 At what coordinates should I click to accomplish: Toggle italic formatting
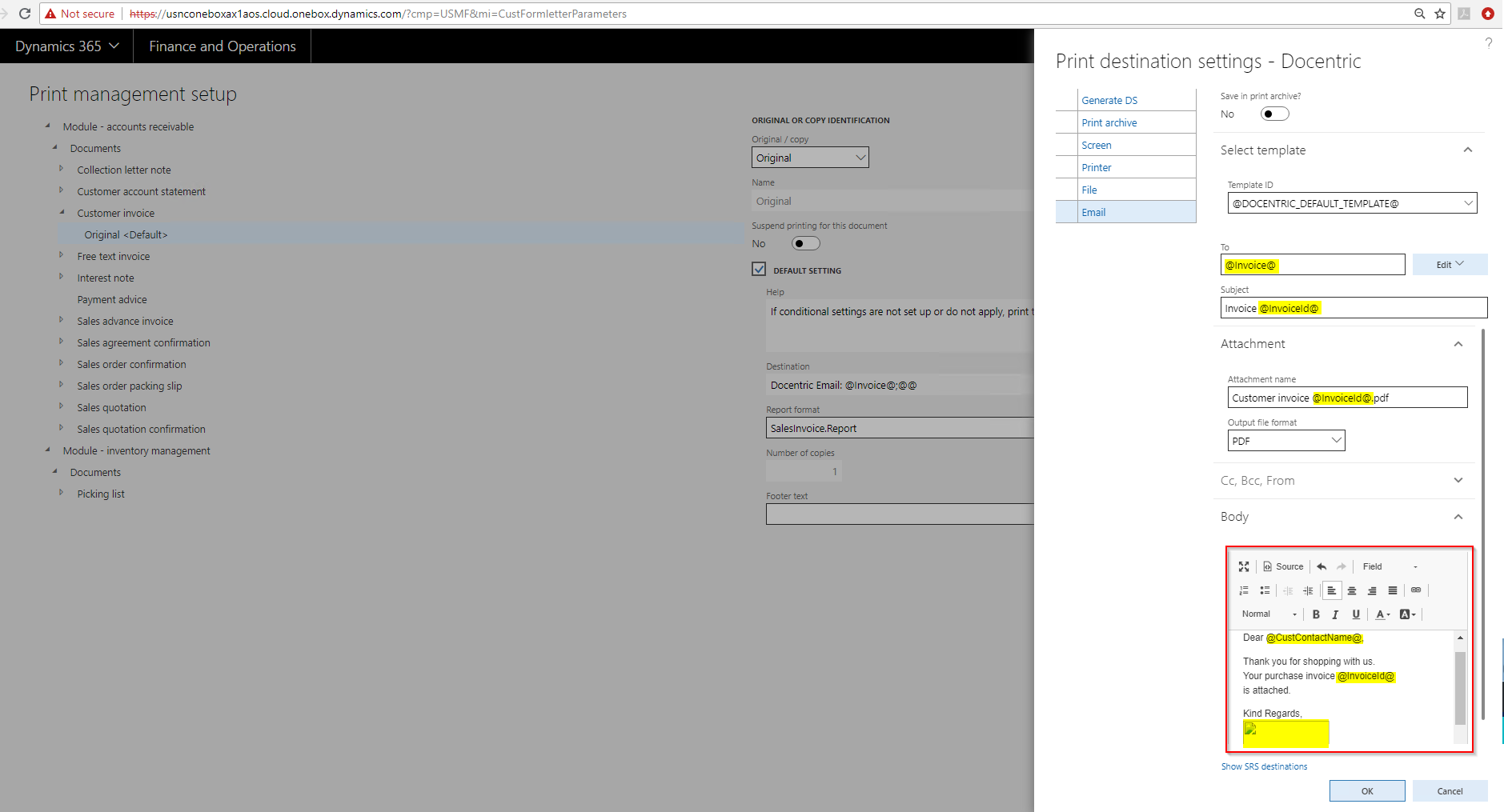[1335, 614]
